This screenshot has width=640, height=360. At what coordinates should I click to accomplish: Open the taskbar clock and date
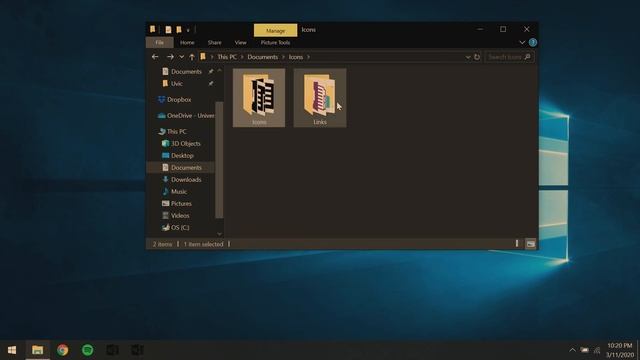pos(620,350)
